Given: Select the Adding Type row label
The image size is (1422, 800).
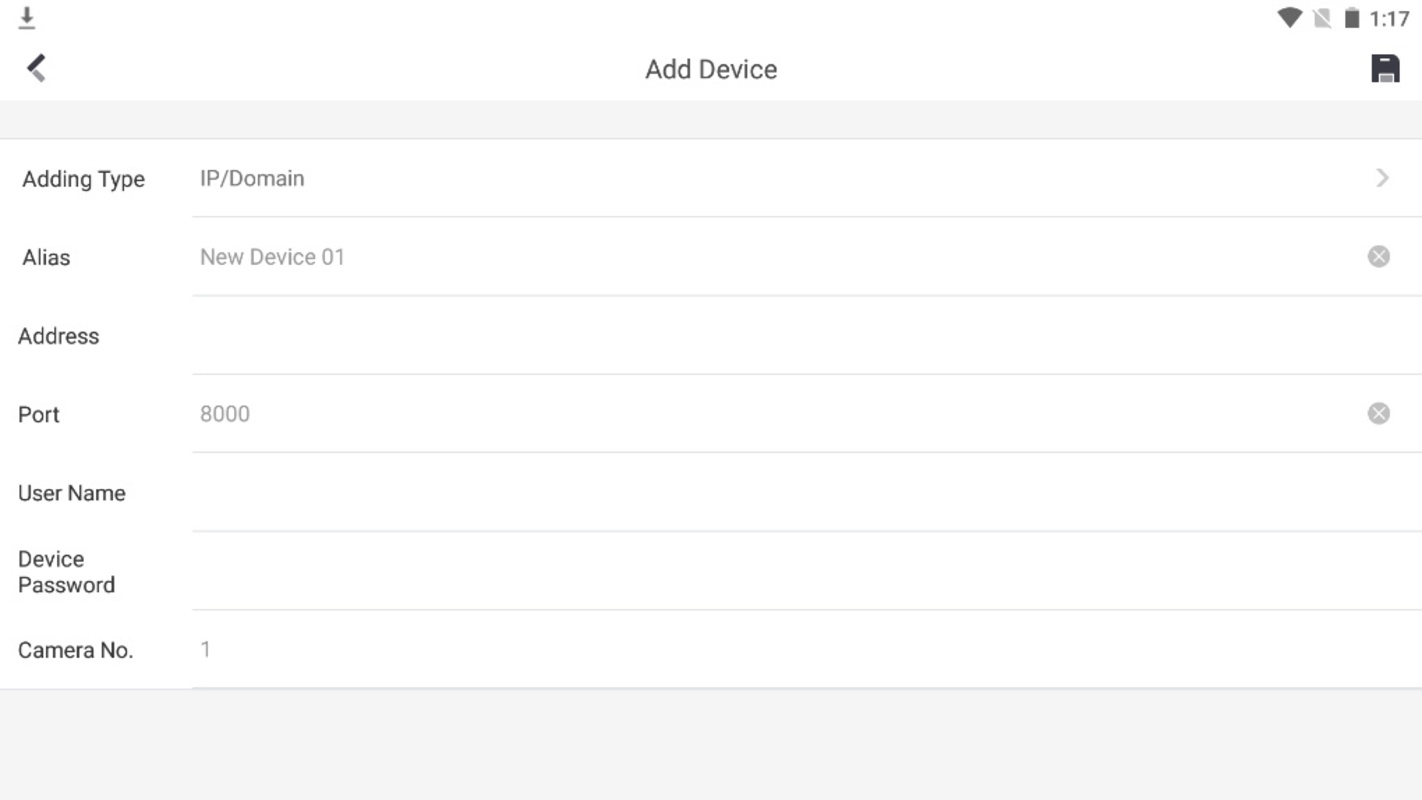Looking at the screenshot, I should coord(84,179).
